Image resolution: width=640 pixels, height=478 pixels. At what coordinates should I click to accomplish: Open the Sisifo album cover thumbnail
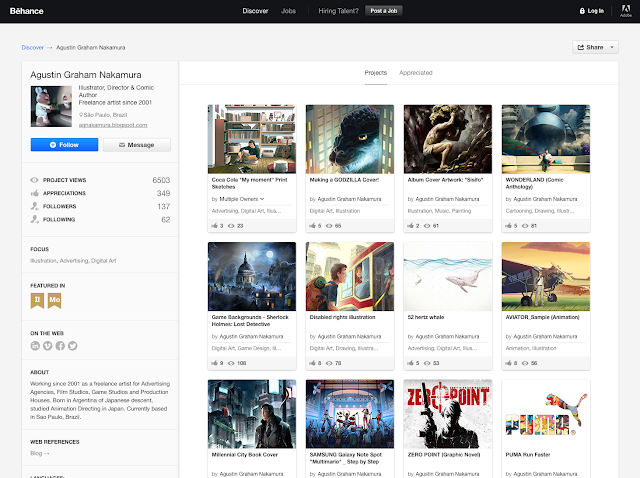(x=448, y=139)
